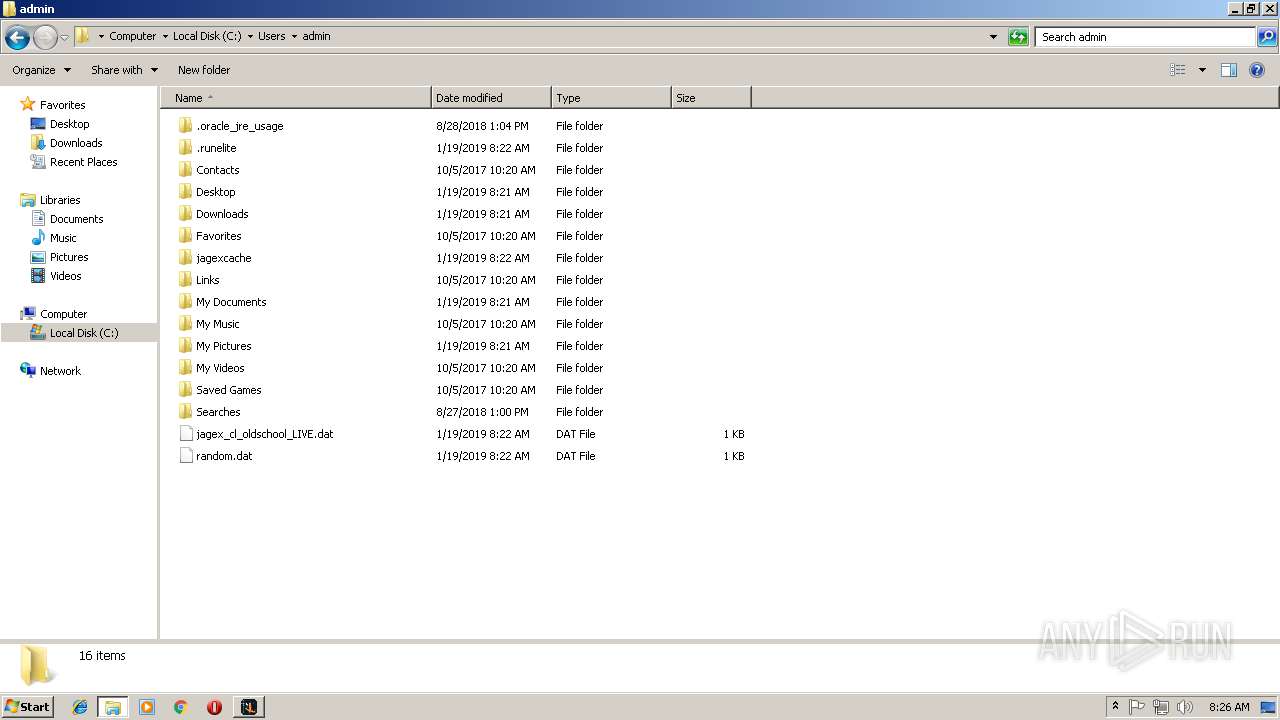
Task: Select the .runelite folder icon
Action: (x=185, y=148)
